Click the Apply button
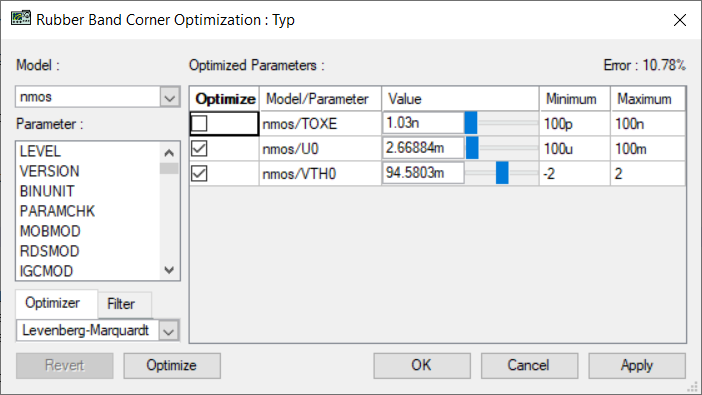The width and height of the screenshot is (702, 395). [637, 365]
